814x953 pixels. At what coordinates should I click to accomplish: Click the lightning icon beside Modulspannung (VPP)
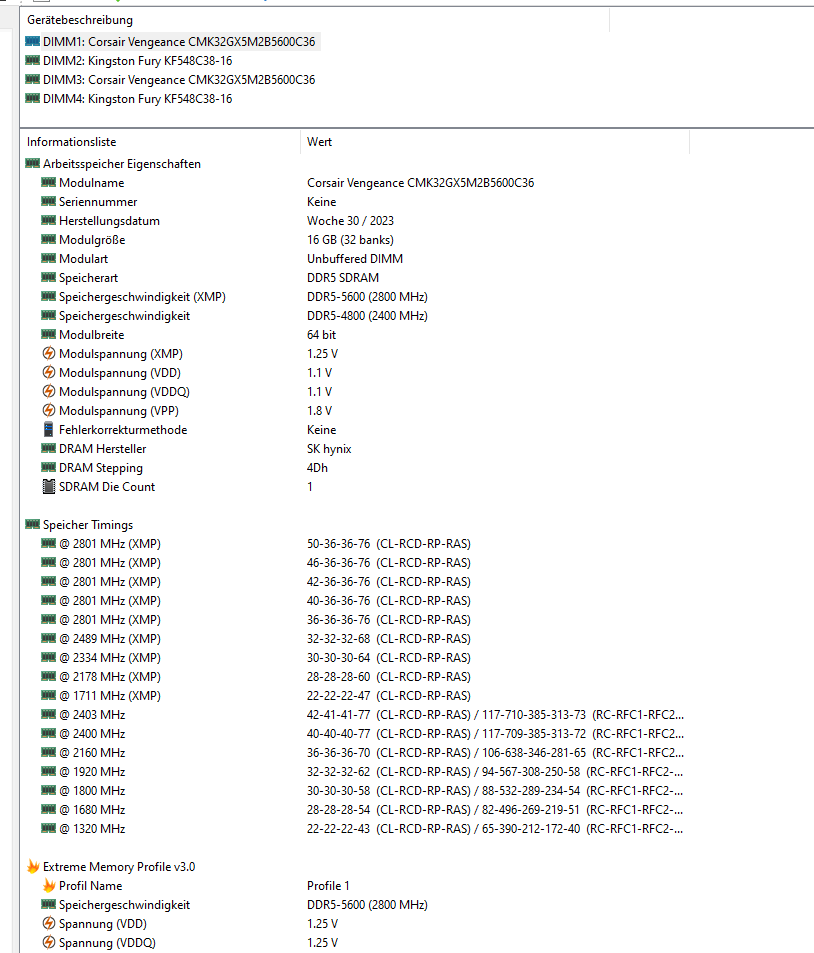click(x=49, y=410)
